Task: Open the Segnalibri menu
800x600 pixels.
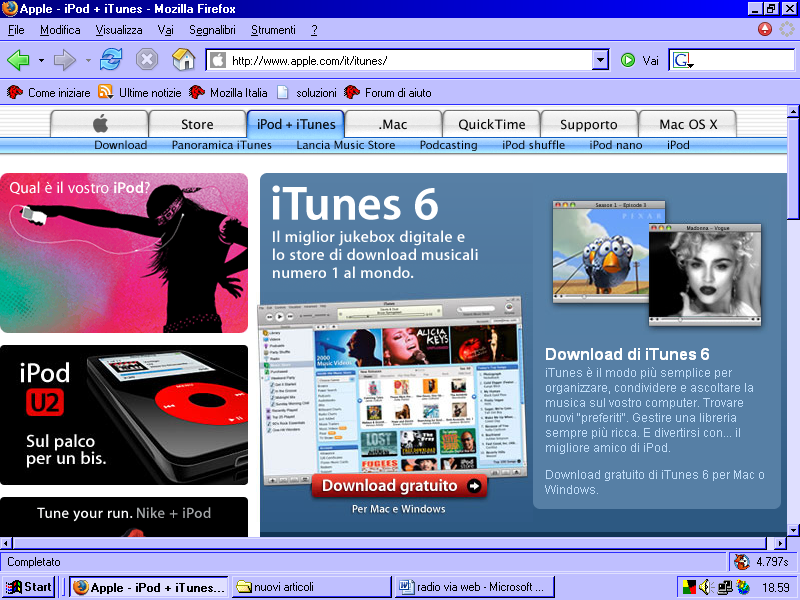Action: (x=212, y=30)
